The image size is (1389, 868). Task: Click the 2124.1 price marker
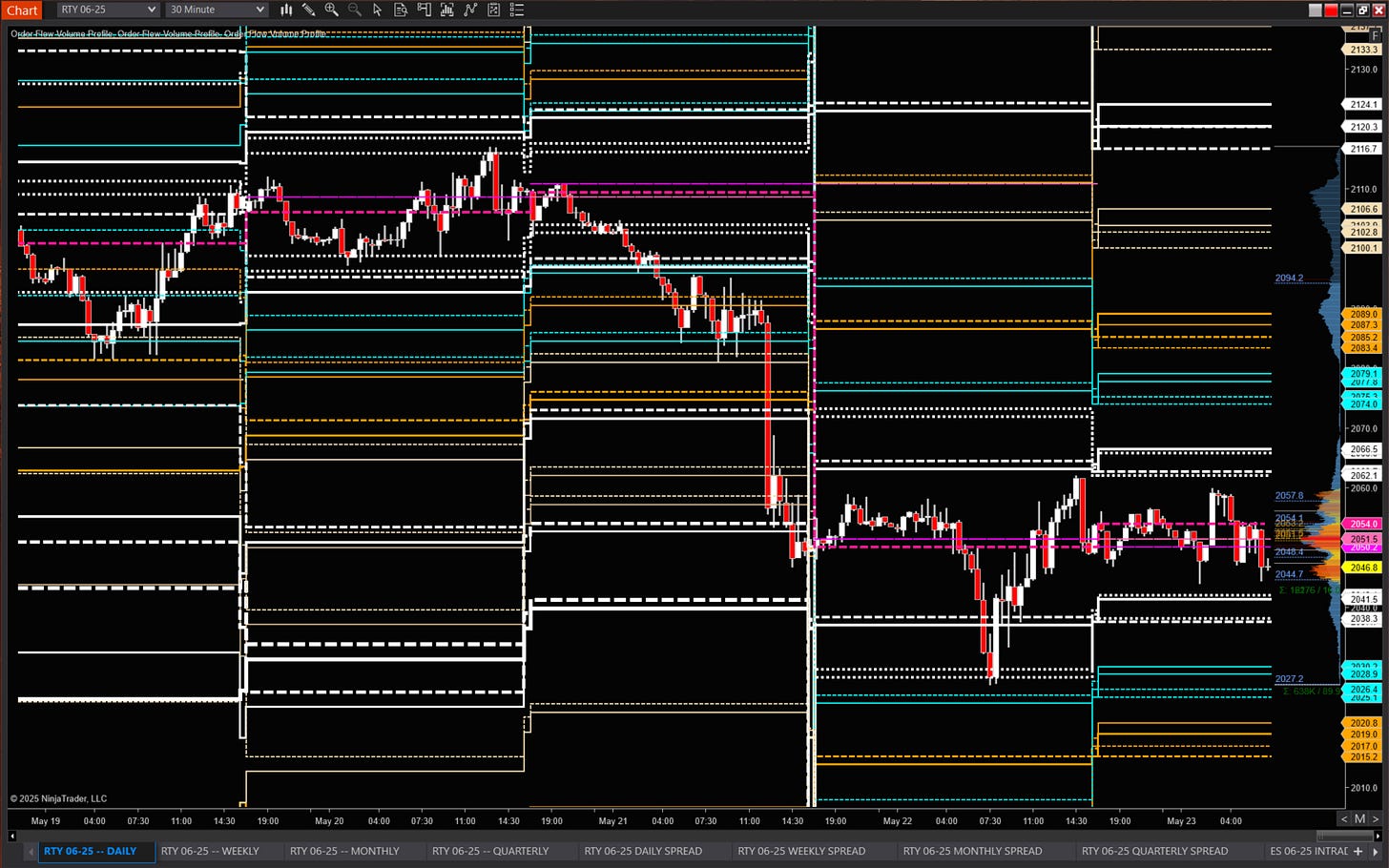(1363, 104)
